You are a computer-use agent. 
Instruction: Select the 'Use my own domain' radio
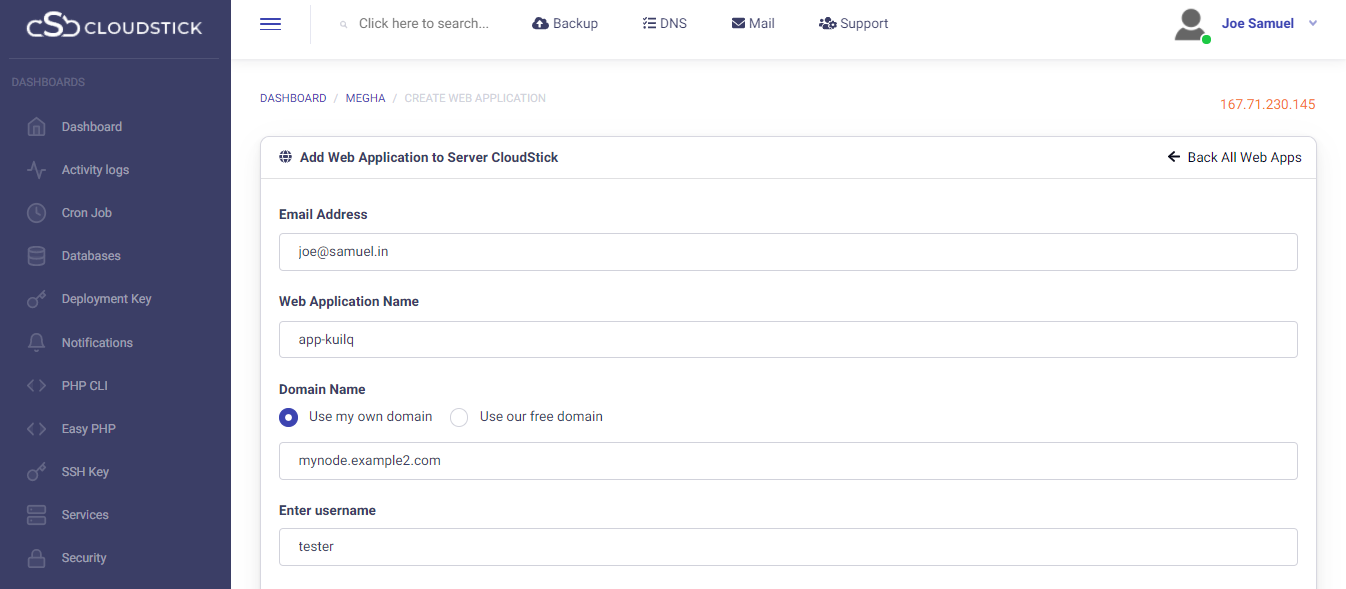289,417
